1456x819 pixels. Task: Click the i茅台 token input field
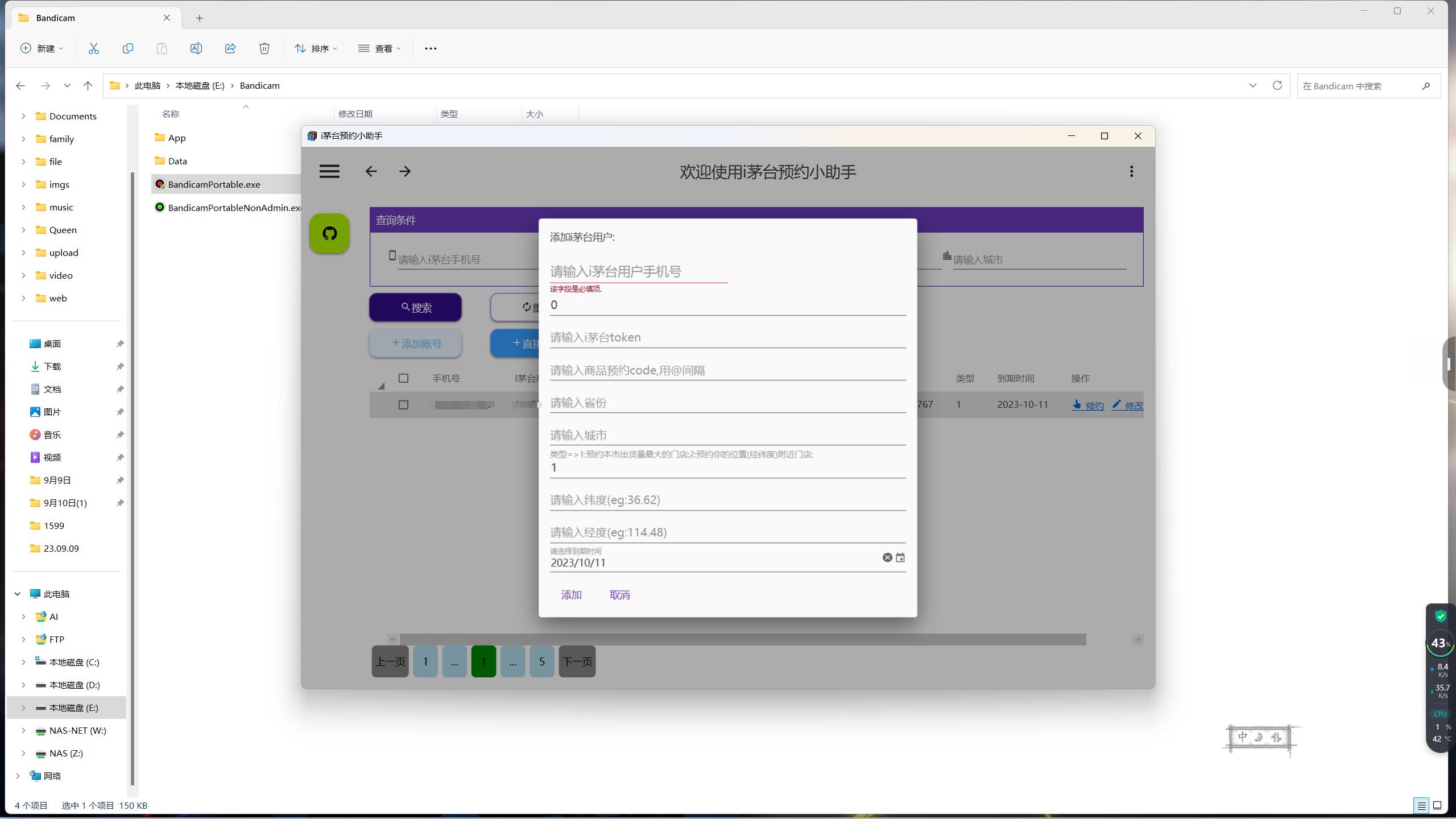727,337
